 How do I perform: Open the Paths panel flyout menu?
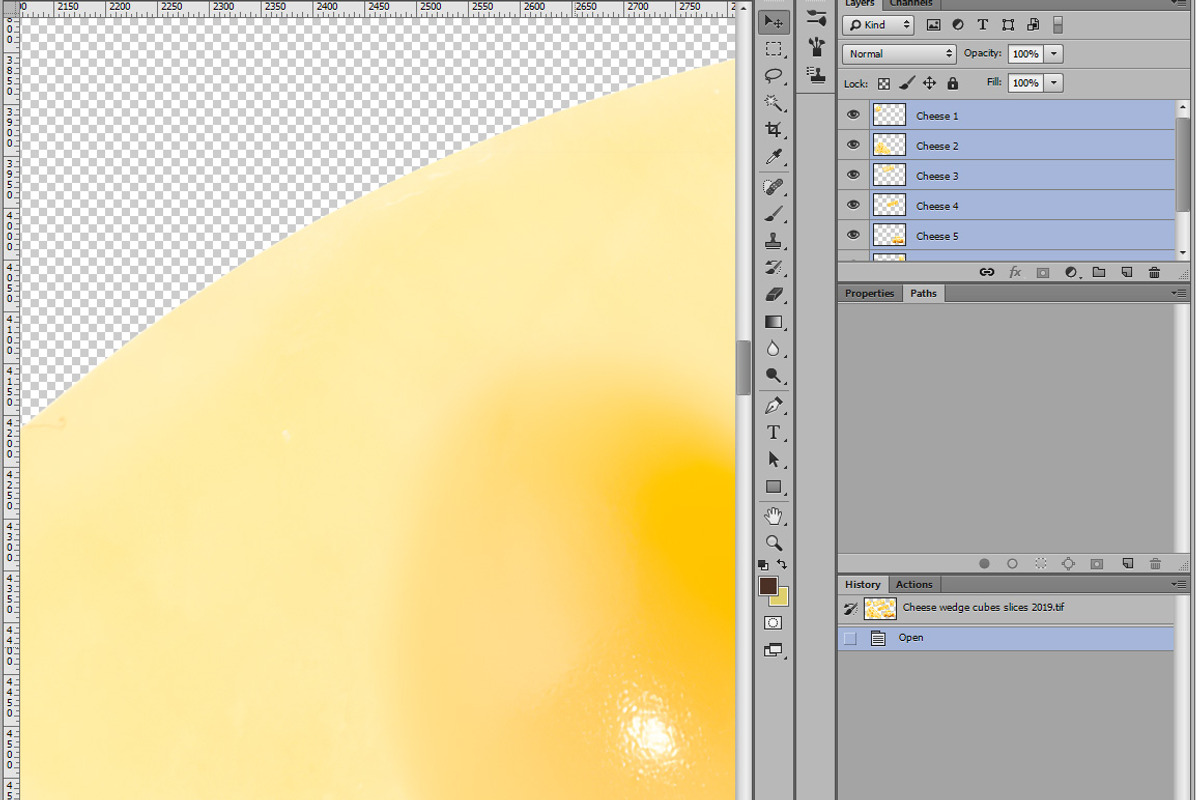tap(1181, 293)
